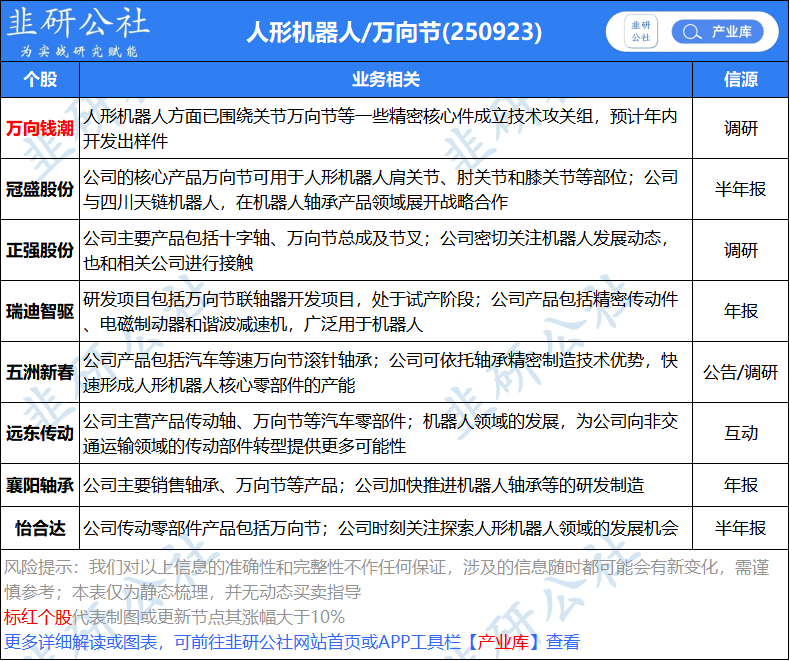Click the red 标红个股 legend text
790x661 pixels.
coord(38,617)
